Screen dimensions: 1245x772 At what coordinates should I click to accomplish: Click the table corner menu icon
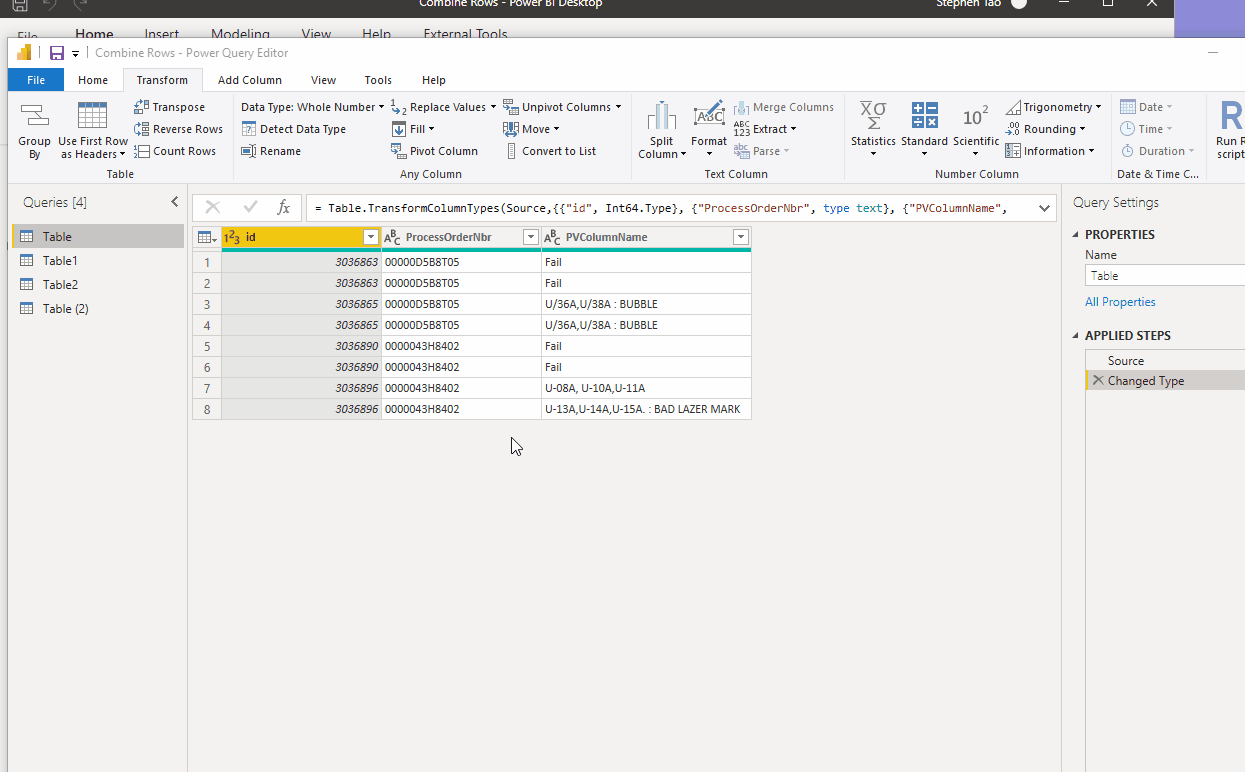coord(207,237)
